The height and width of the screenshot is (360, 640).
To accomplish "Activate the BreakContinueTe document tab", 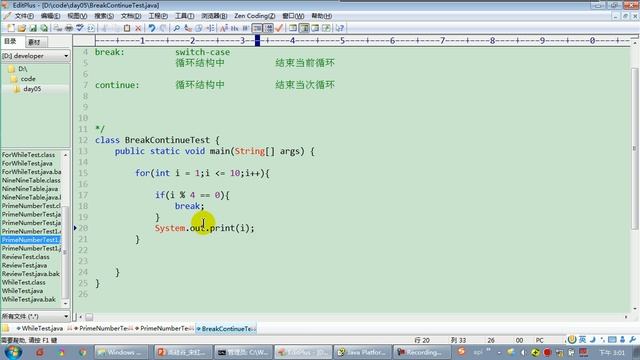I will (x=226, y=329).
